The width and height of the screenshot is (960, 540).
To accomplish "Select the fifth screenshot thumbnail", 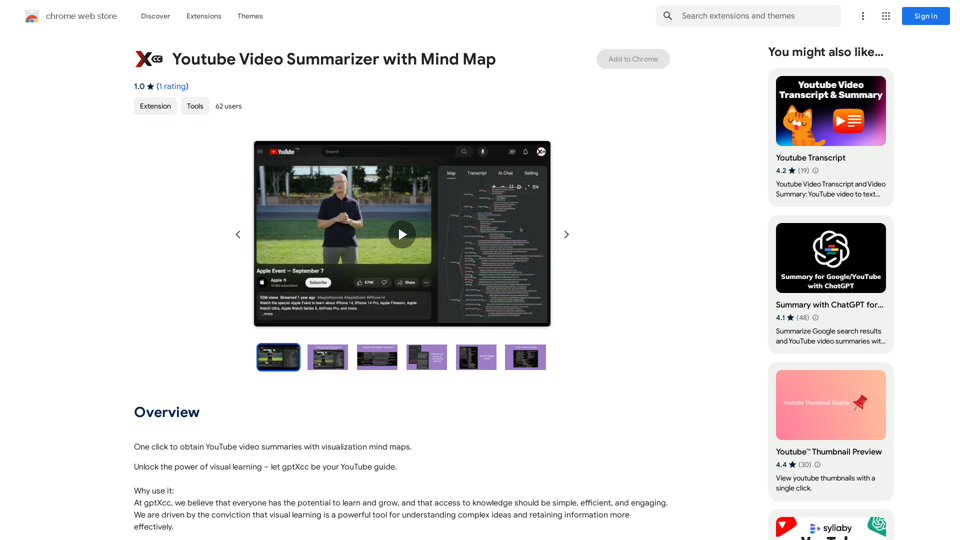I will point(476,357).
